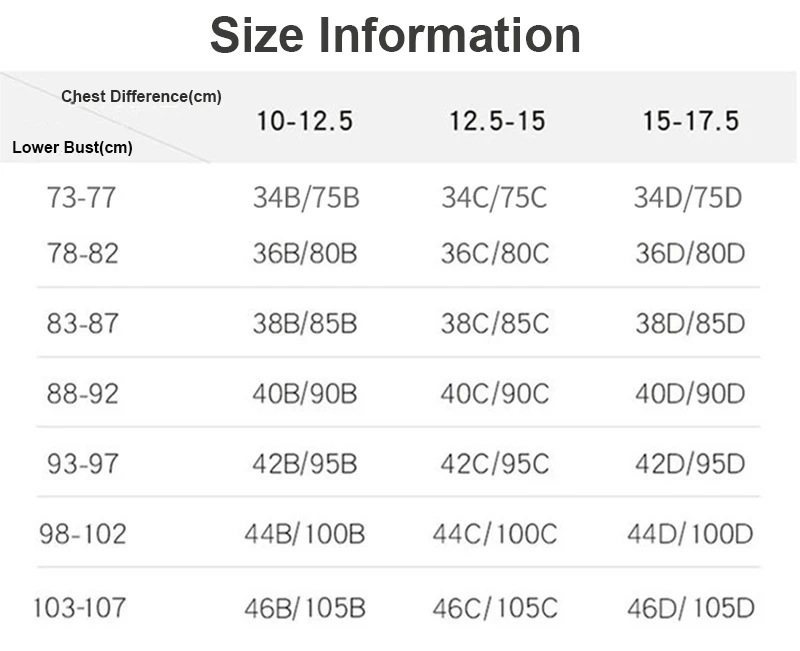Select the Lower Bust(cm) header label
The height and width of the screenshot is (651, 800).
(x=72, y=147)
